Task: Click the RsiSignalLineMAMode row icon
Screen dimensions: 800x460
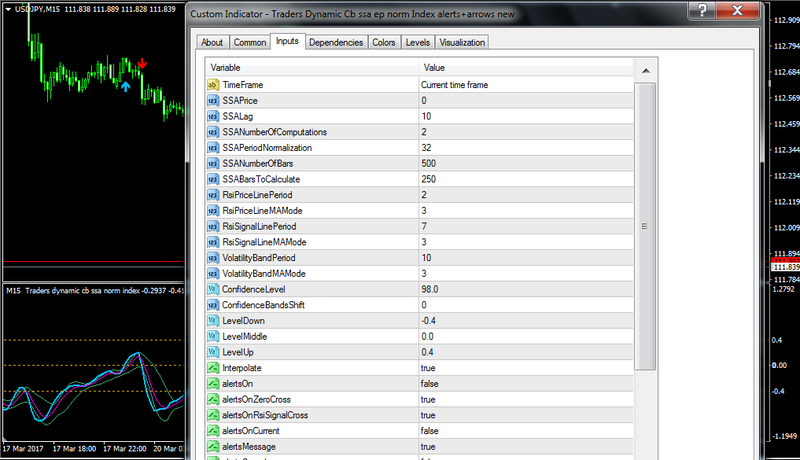Action: click(x=213, y=242)
